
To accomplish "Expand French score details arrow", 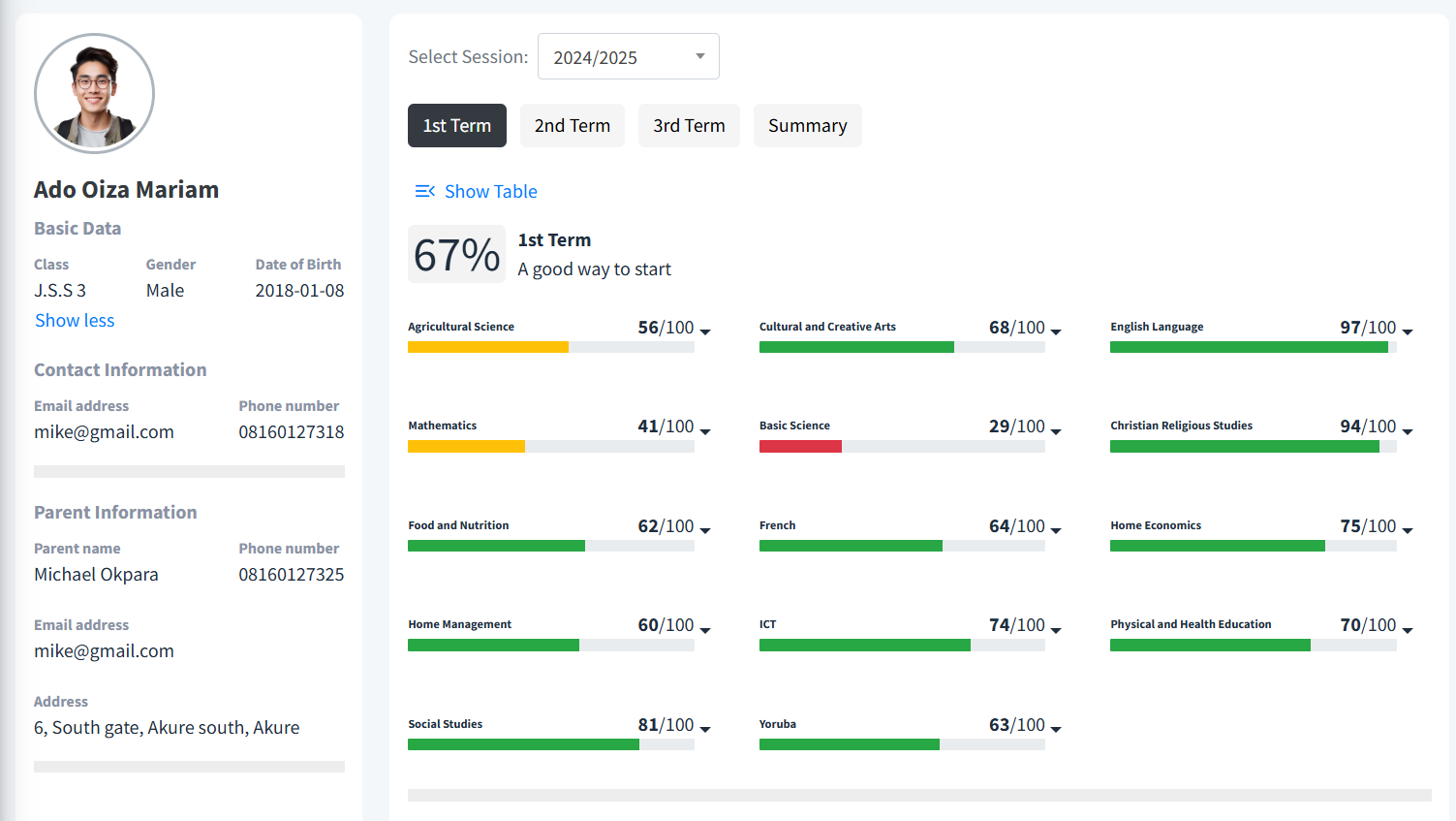I will coord(1056,530).
